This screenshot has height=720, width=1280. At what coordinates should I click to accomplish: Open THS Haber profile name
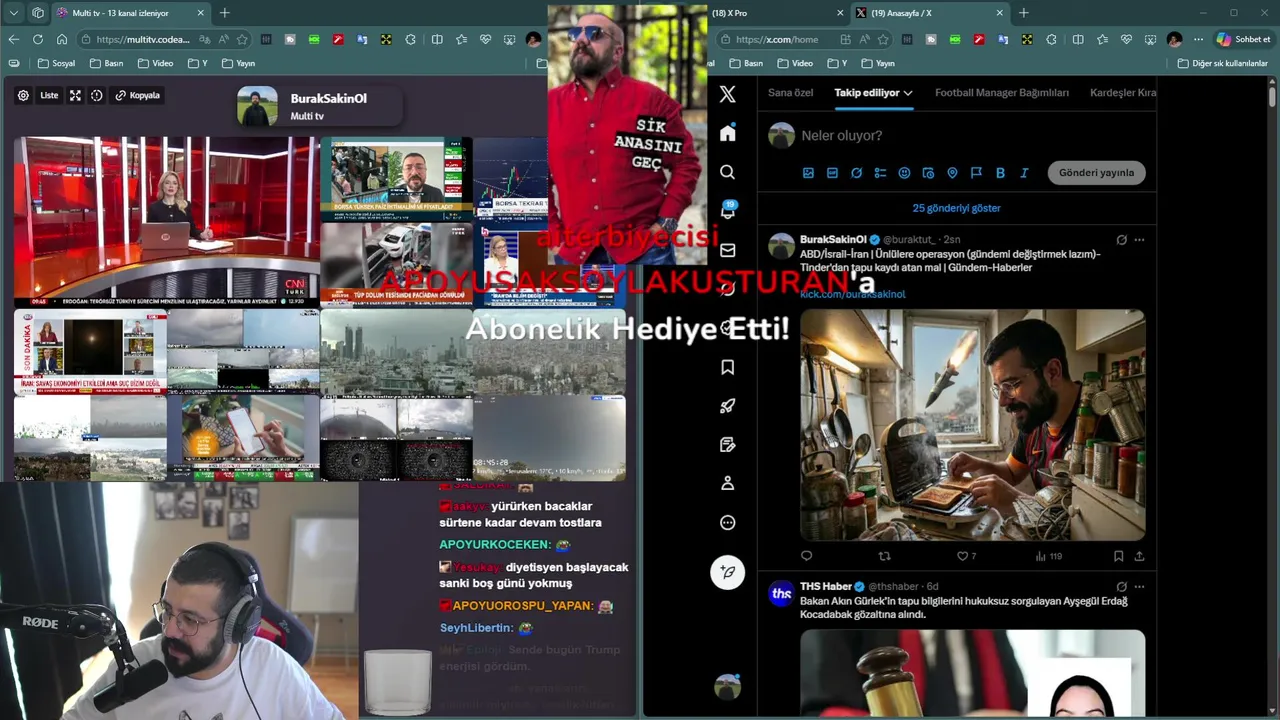(826, 586)
